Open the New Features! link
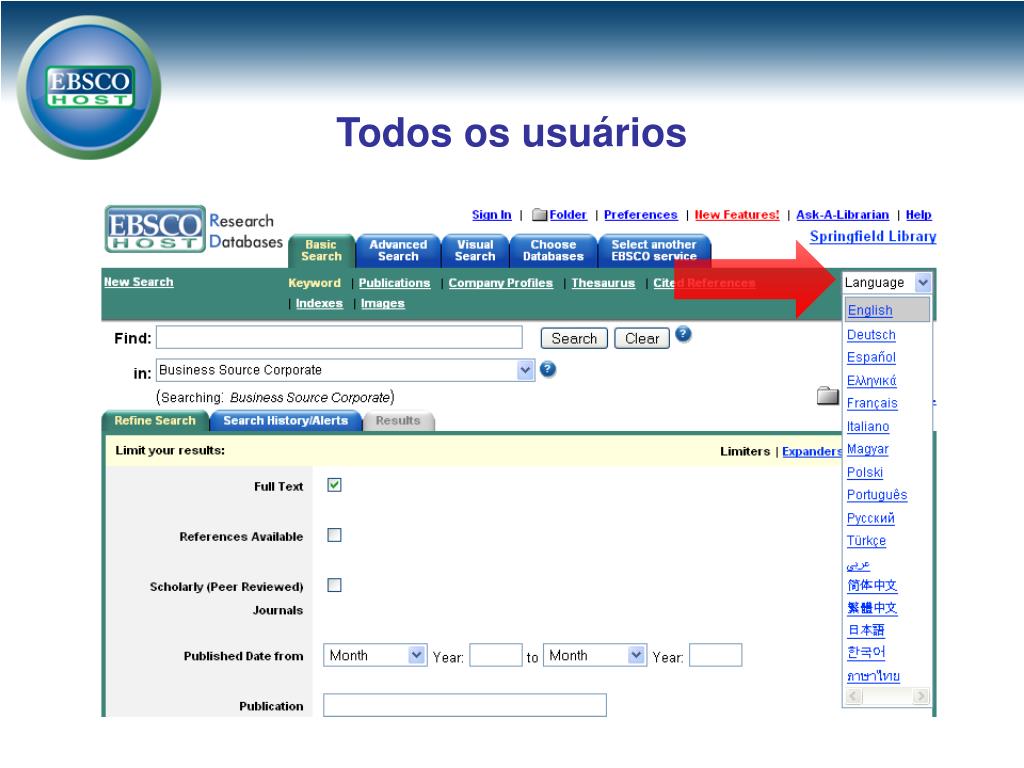The height and width of the screenshot is (768, 1024). pos(737,215)
